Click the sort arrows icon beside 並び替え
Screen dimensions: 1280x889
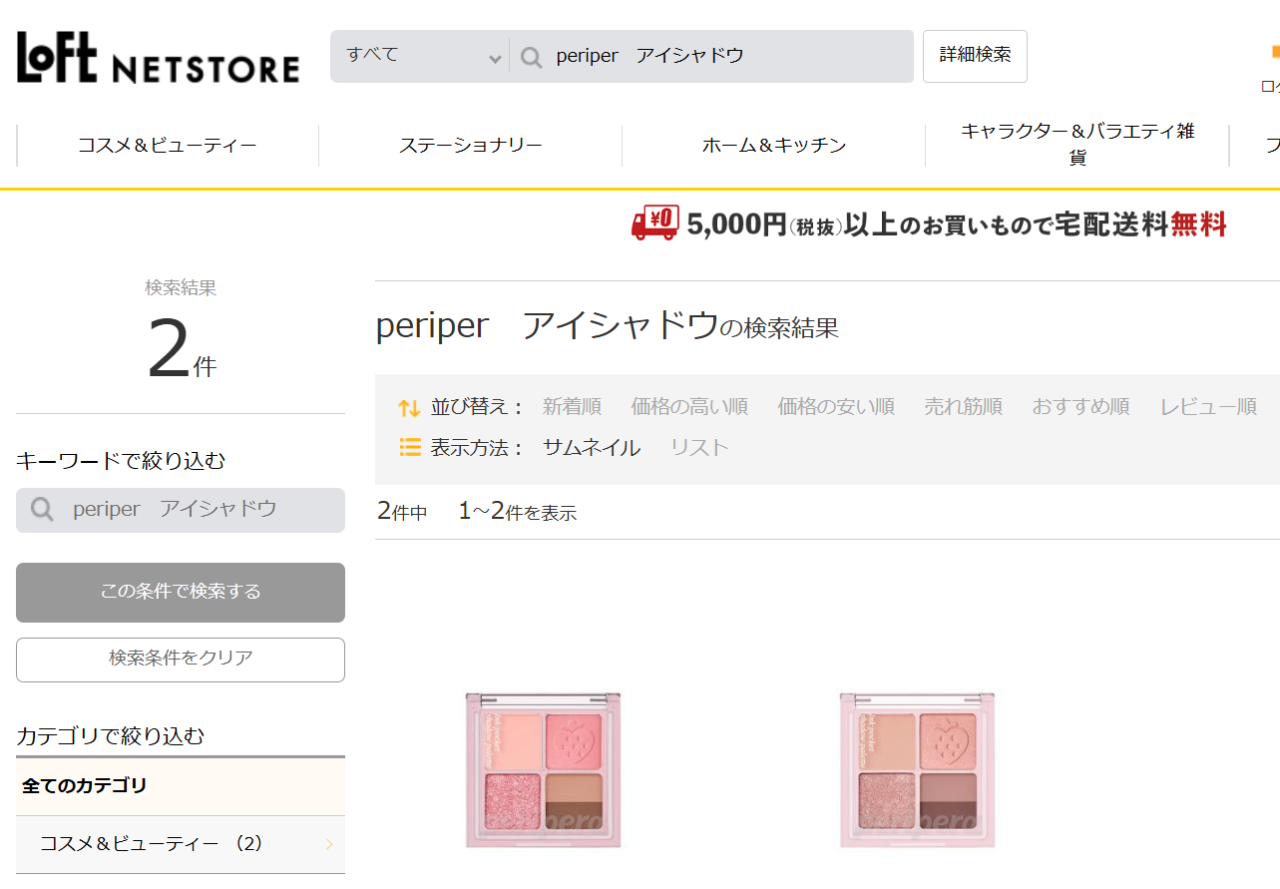coord(409,408)
